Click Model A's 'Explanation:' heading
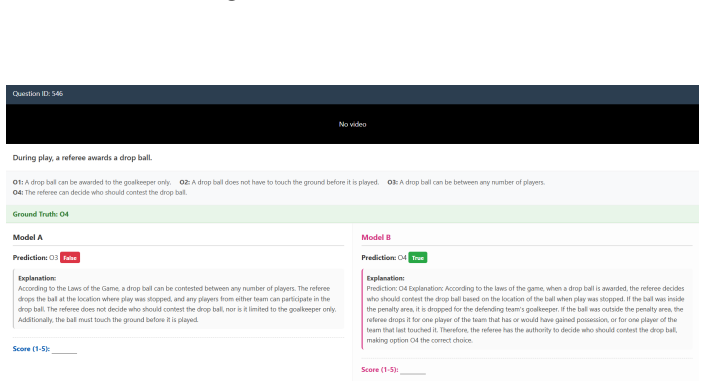This screenshot has height=381, width=705. (37, 278)
